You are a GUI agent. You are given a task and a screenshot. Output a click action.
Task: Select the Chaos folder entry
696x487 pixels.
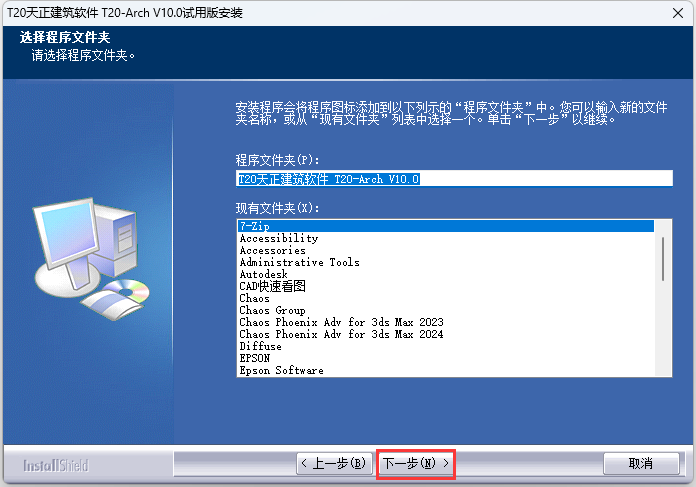click(446, 298)
